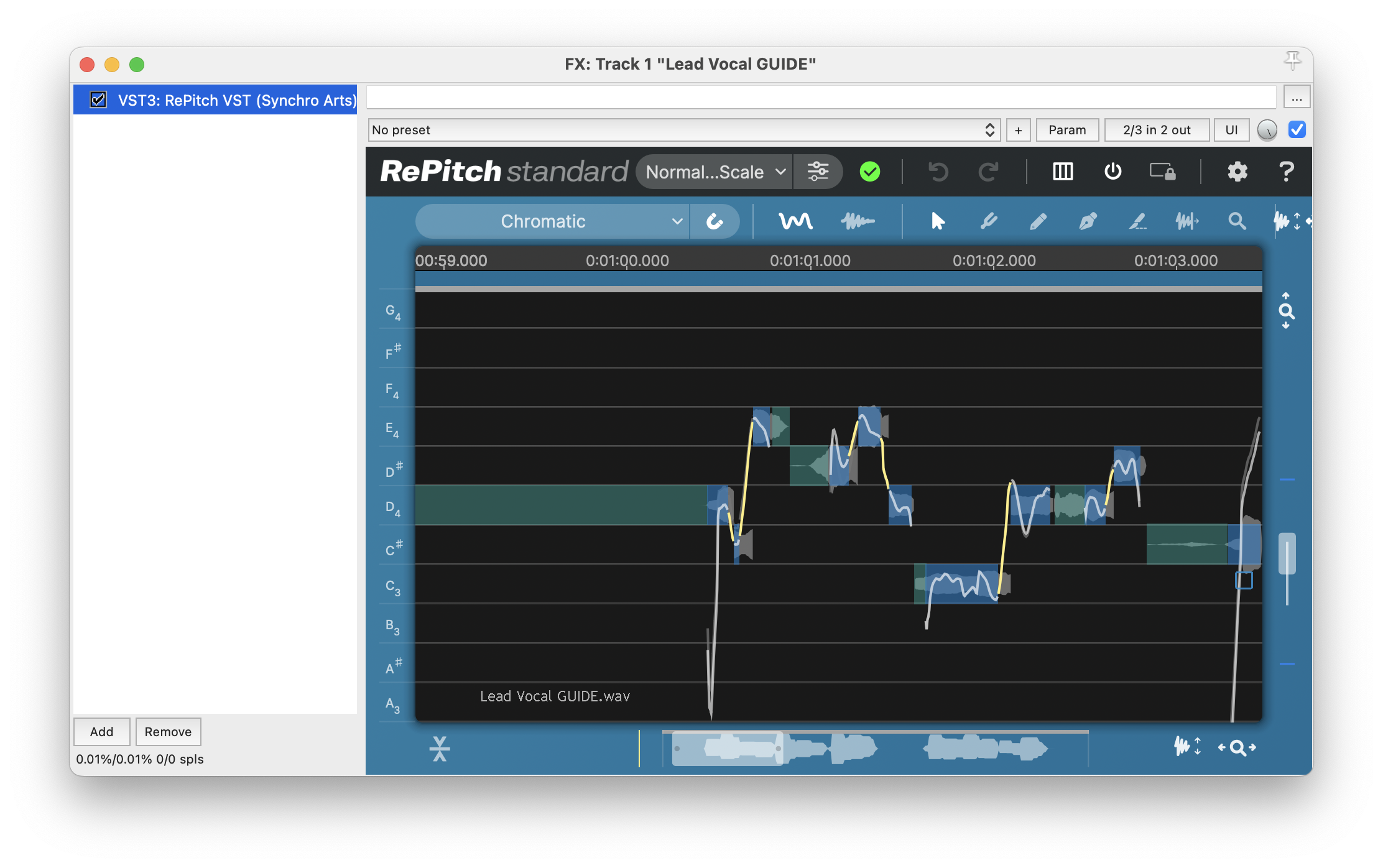The image size is (1383, 868).
Task: Select the arrow pointer tool
Action: click(x=938, y=221)
